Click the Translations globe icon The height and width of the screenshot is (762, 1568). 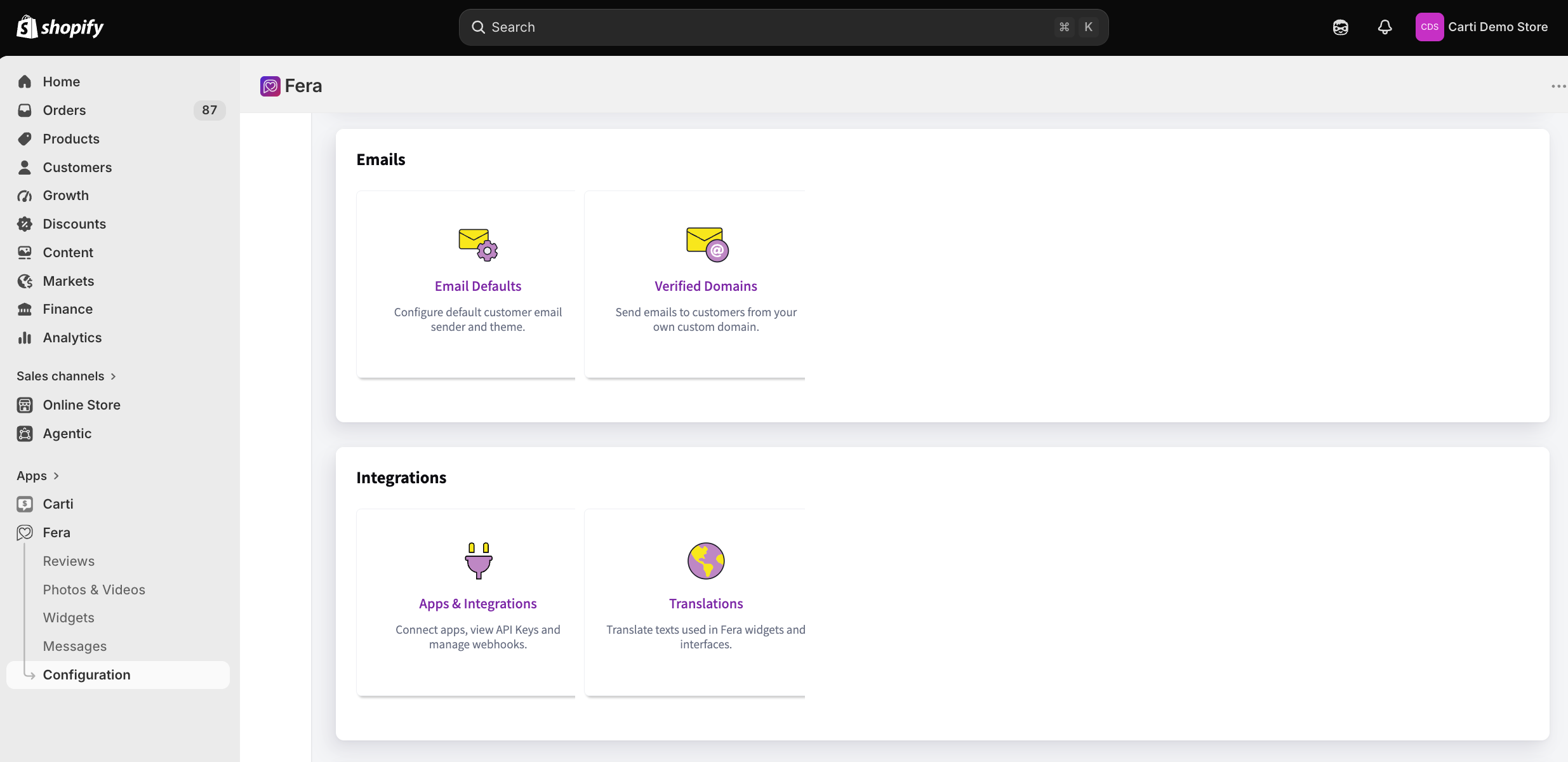[x=706, y=561]
